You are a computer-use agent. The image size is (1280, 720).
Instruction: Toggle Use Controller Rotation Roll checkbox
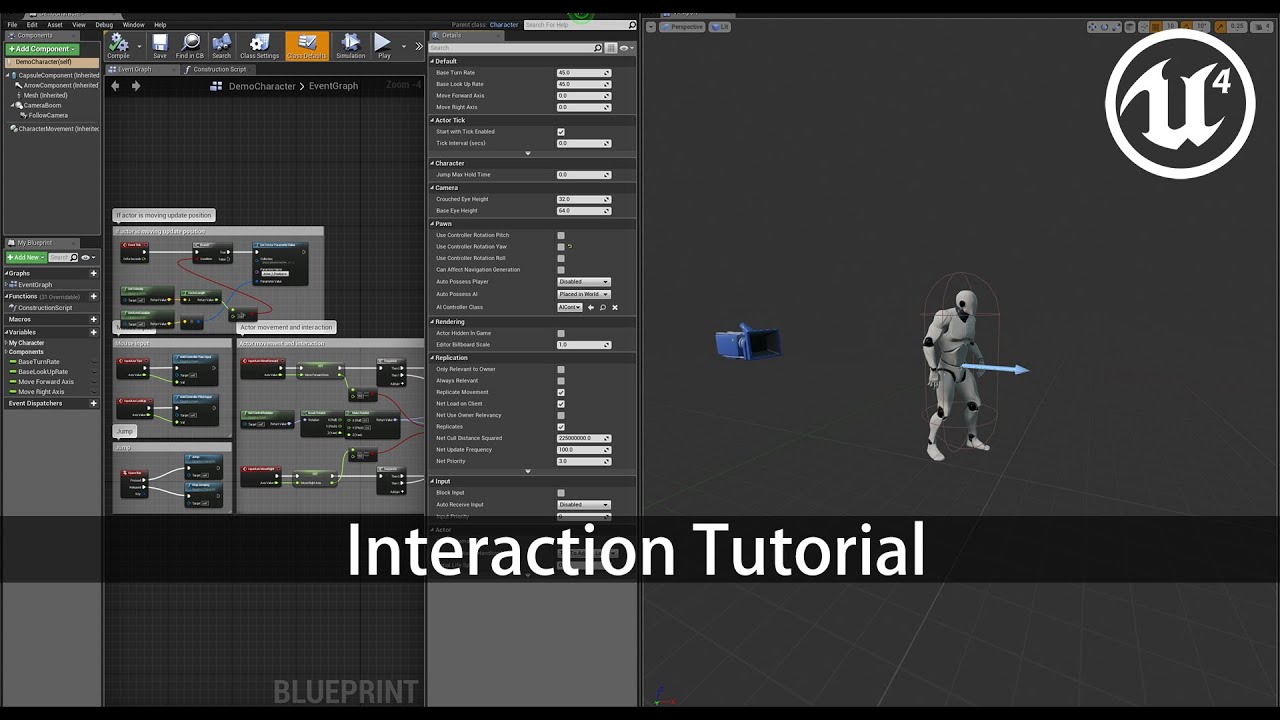561,258
